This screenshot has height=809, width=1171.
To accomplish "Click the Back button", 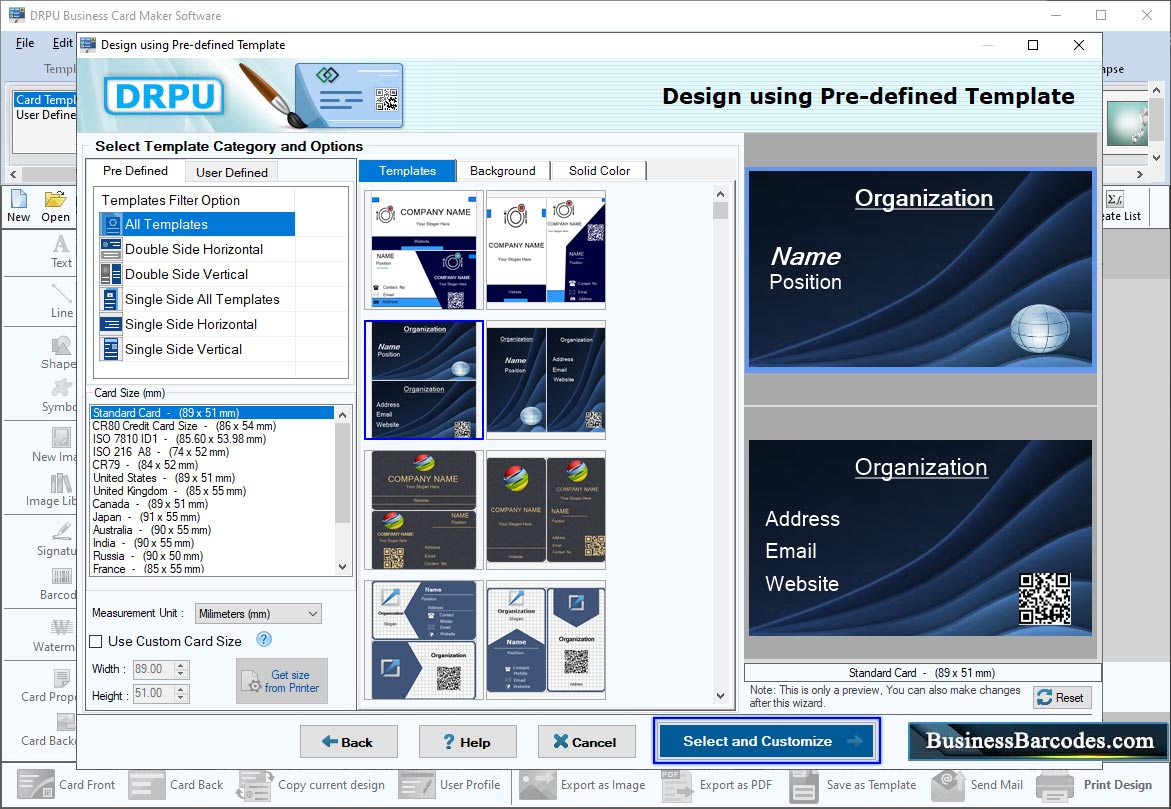I will tap(348, 742).
